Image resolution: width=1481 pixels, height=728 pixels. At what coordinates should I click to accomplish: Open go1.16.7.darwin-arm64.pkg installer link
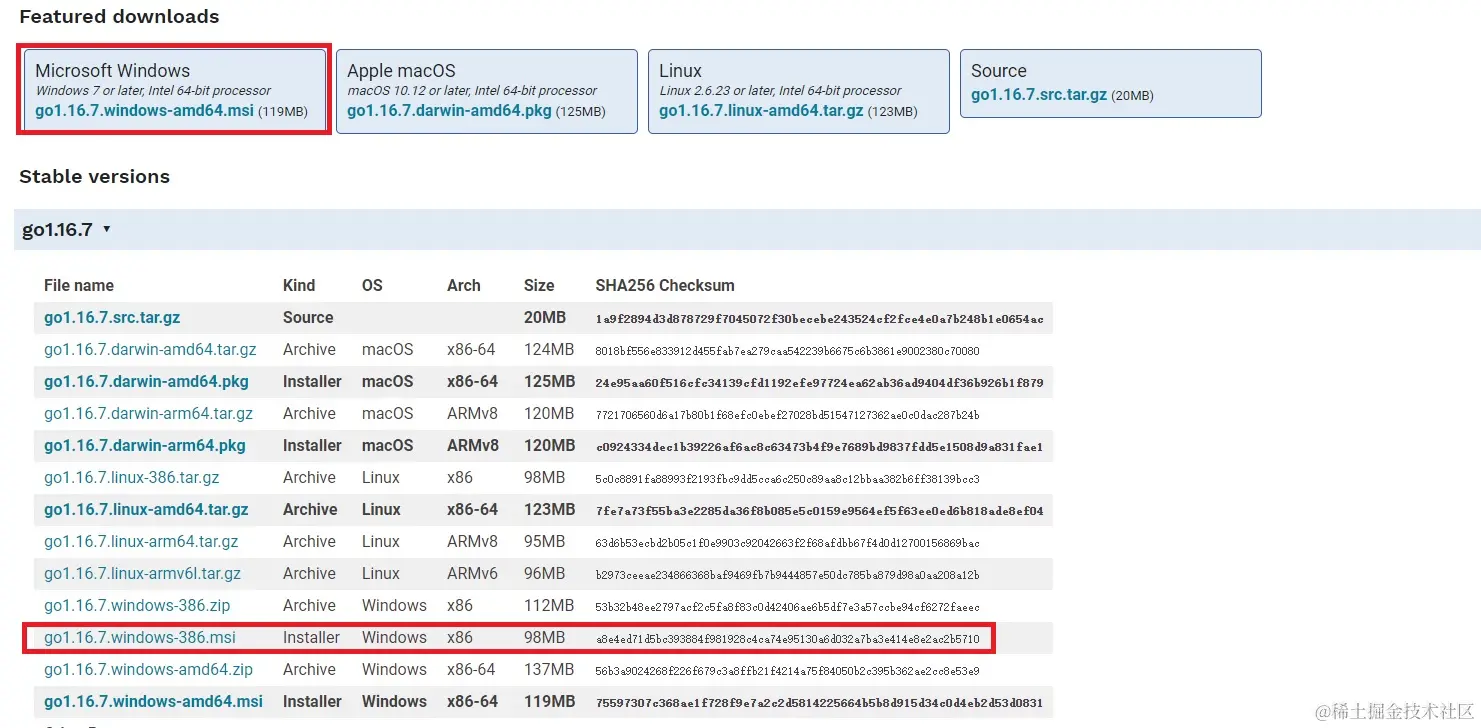pyautogui.click(x=145, y=445)
